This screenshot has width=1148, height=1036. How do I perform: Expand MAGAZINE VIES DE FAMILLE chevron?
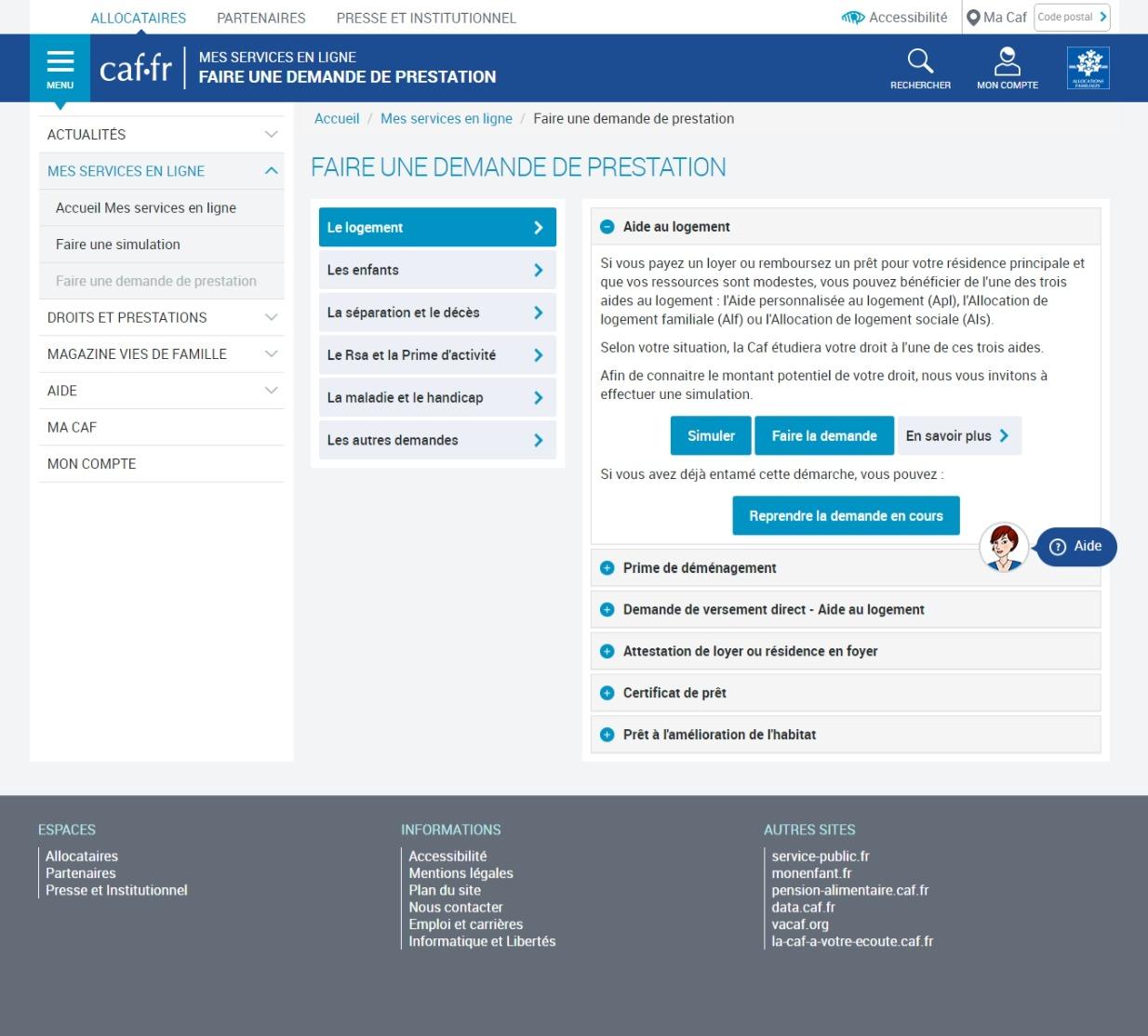271,354
